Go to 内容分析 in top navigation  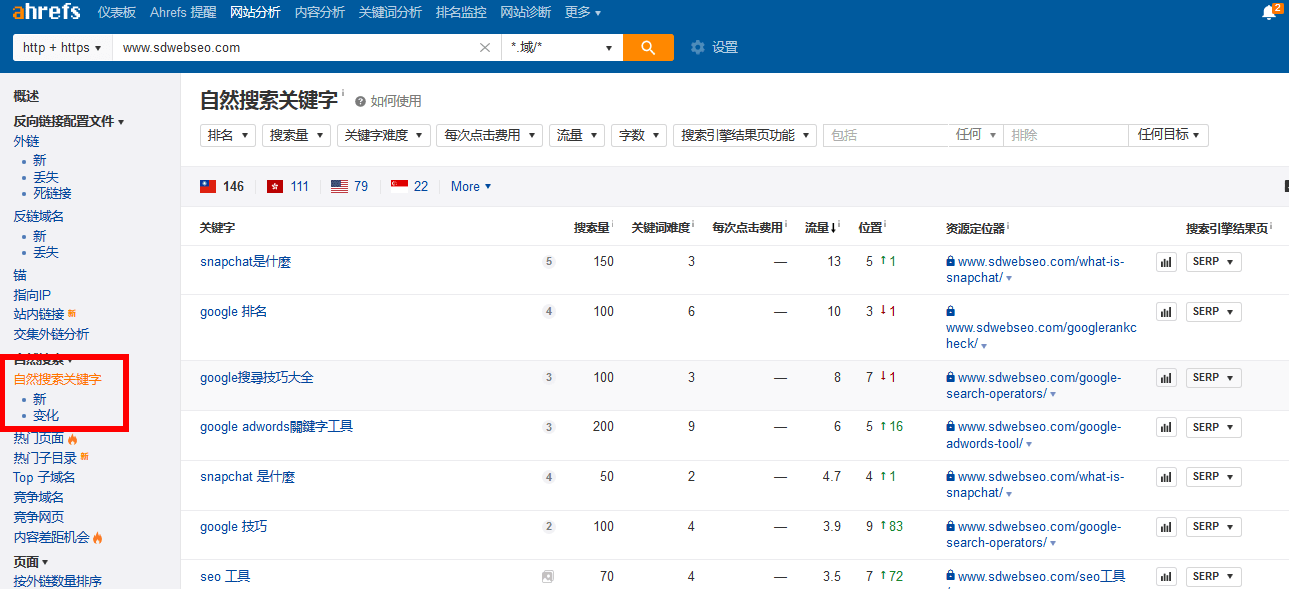(320, 12)
